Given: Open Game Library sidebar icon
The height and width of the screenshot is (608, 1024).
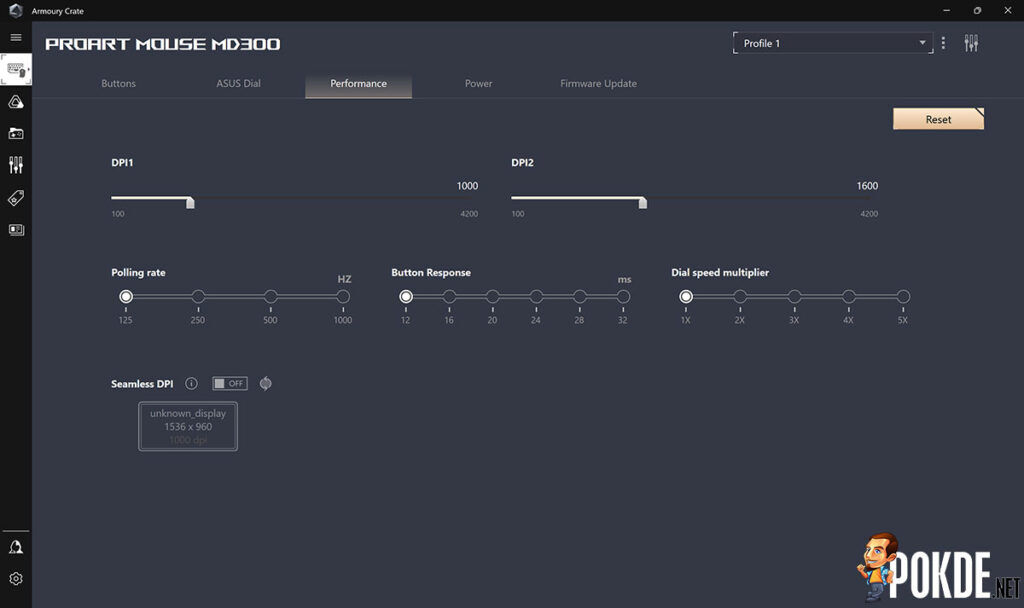Looking at the screenshot, I should coord(16,133).
